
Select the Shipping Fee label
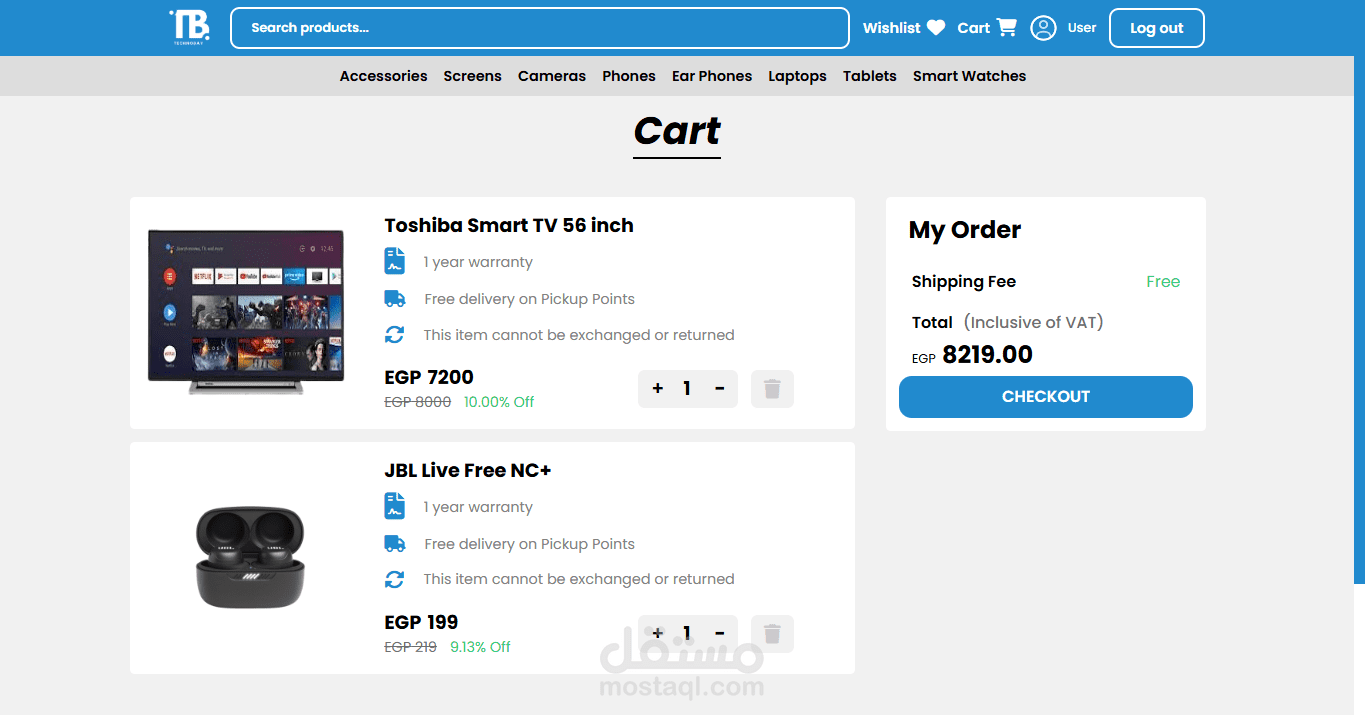(964, 282)
